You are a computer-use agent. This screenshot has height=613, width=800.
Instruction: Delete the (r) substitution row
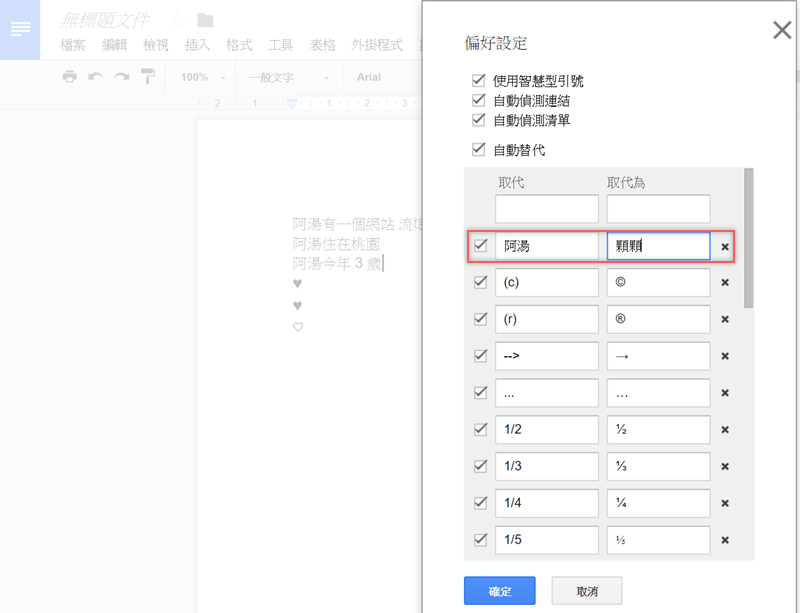click(724, 320)
